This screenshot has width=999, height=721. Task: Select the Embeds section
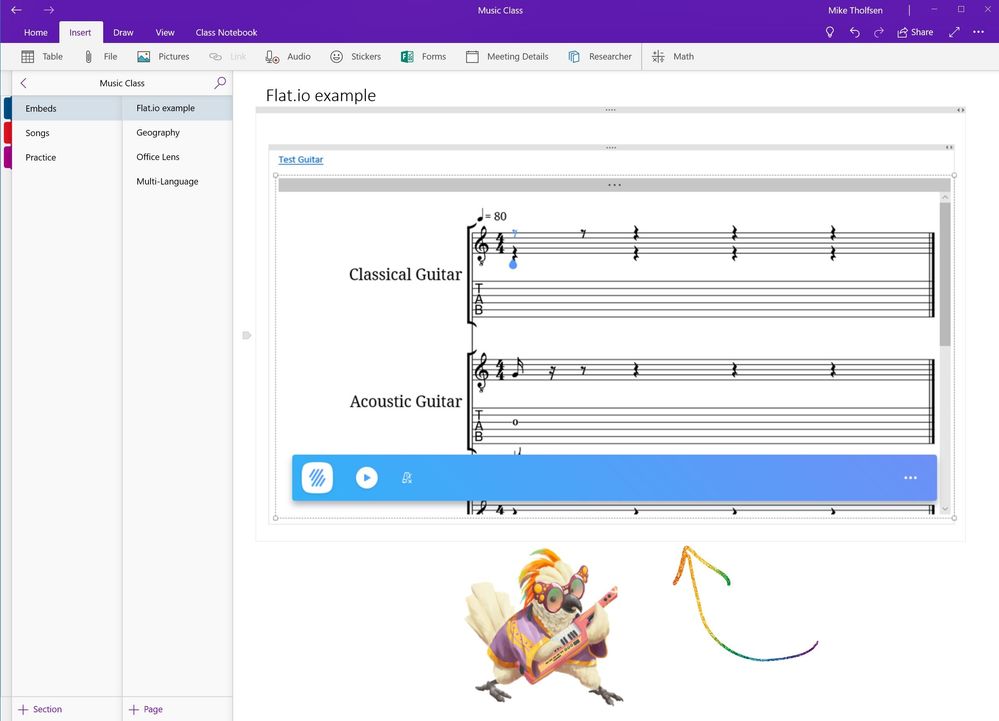click(67, 108)
